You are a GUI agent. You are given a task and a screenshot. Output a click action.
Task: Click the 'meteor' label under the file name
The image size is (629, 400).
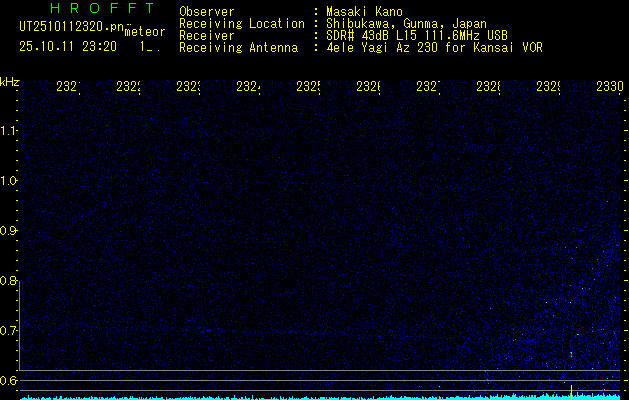[145, 32]
